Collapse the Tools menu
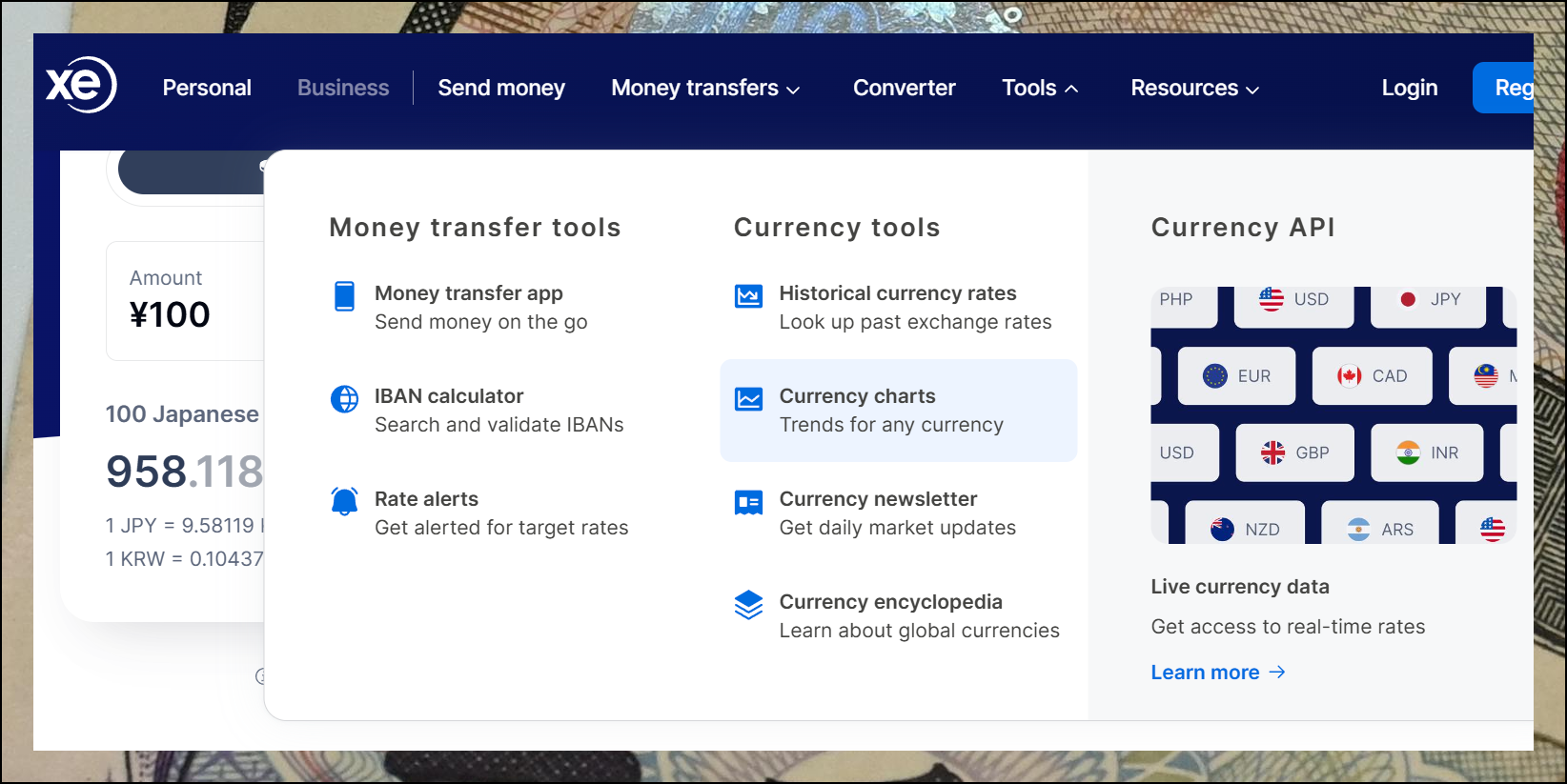Screen dimensions: 1567x784 coord(1040,88)
